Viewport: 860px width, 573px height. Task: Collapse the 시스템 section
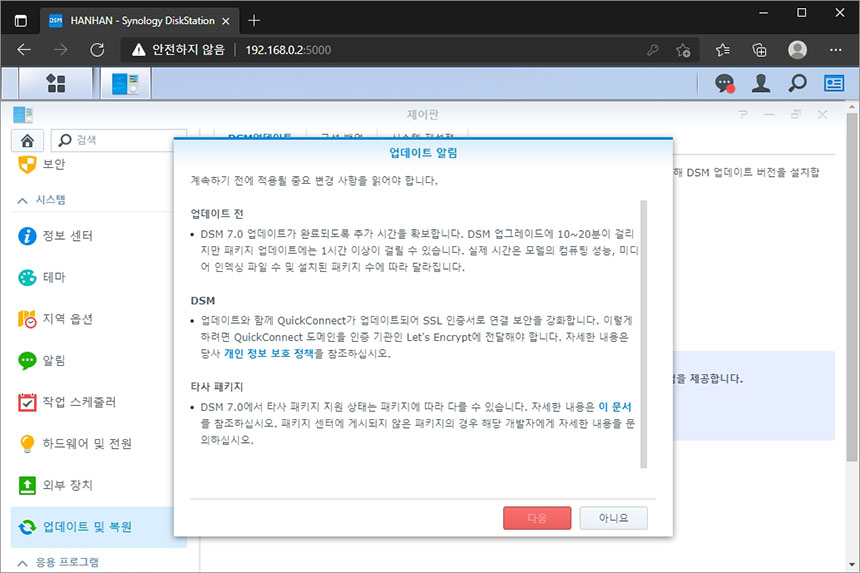pos(22,201)
